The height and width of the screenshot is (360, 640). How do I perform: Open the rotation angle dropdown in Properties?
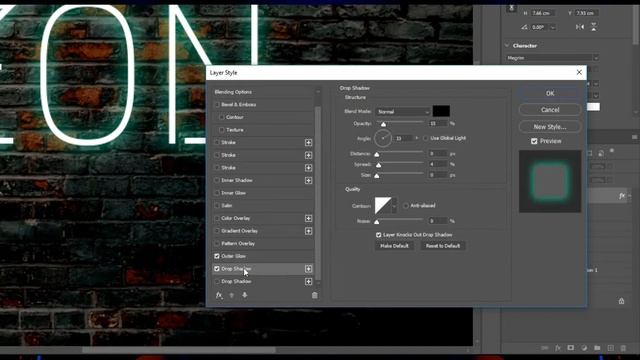click(553, 27)
